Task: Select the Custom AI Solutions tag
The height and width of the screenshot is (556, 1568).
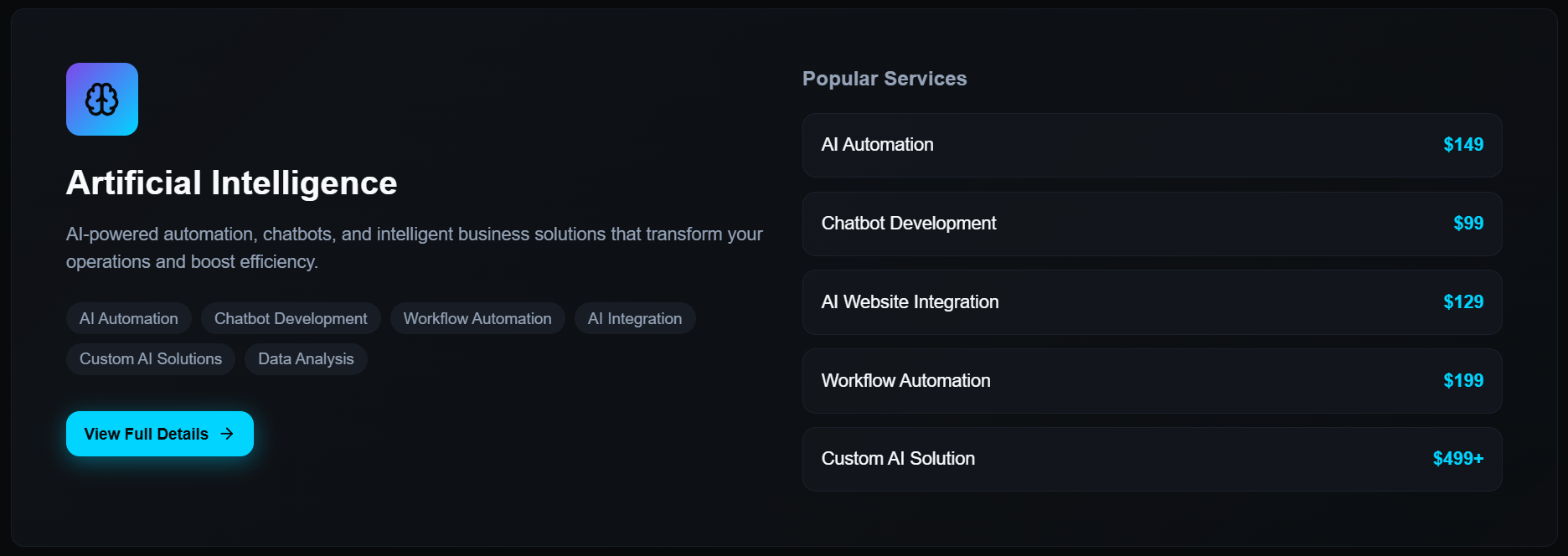Action: pyautogui.click(x=150, y=358)
